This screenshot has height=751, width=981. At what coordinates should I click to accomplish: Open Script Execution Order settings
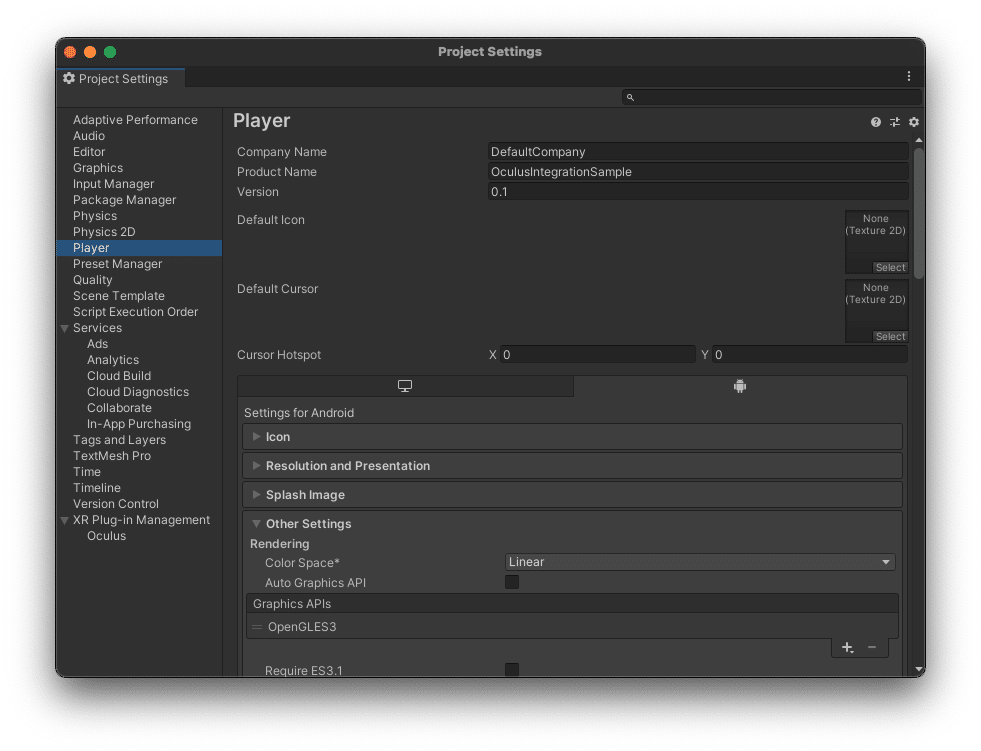click(135, 312)
